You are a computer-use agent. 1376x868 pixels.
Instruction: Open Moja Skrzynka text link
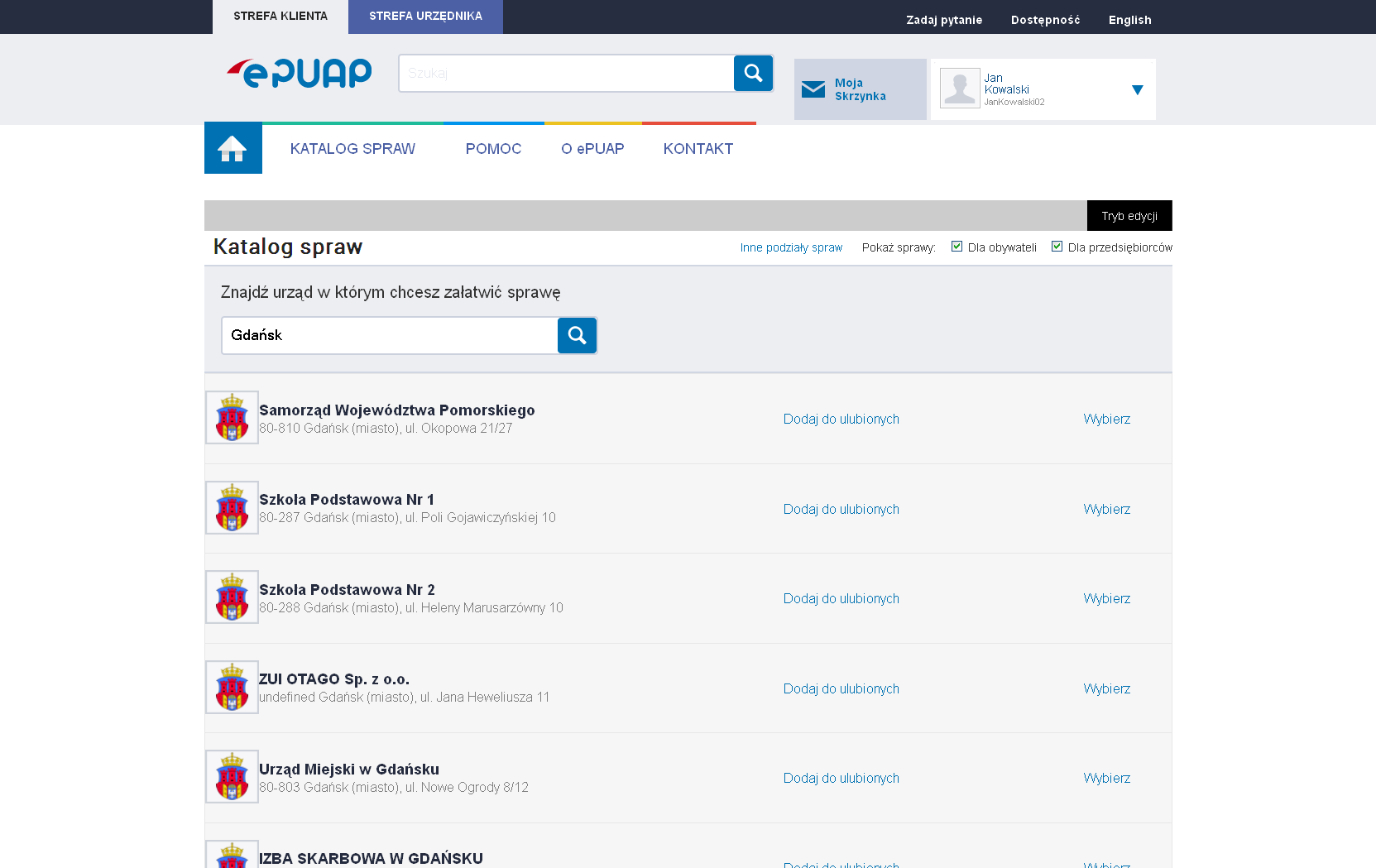861,89
